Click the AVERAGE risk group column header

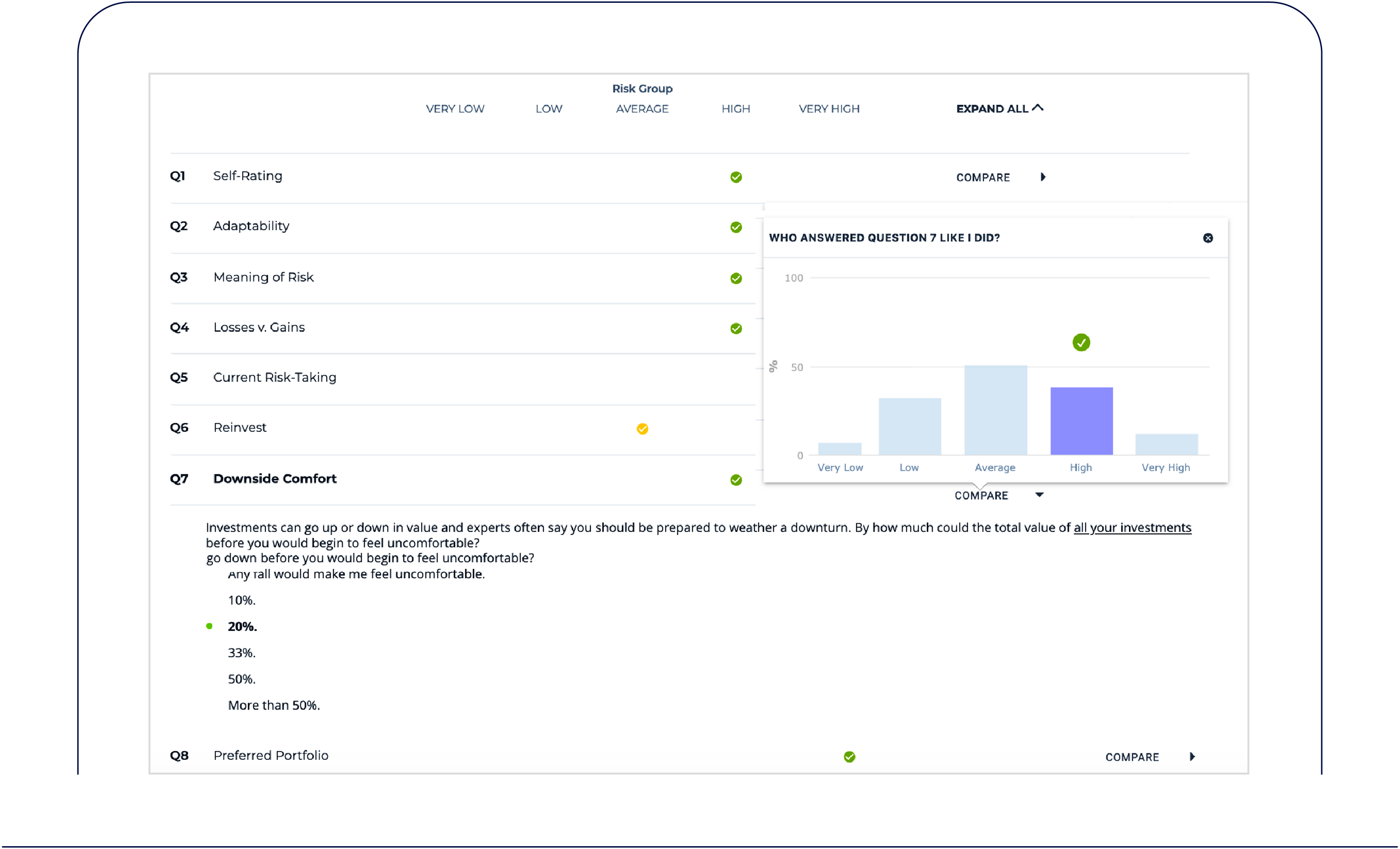642,108
